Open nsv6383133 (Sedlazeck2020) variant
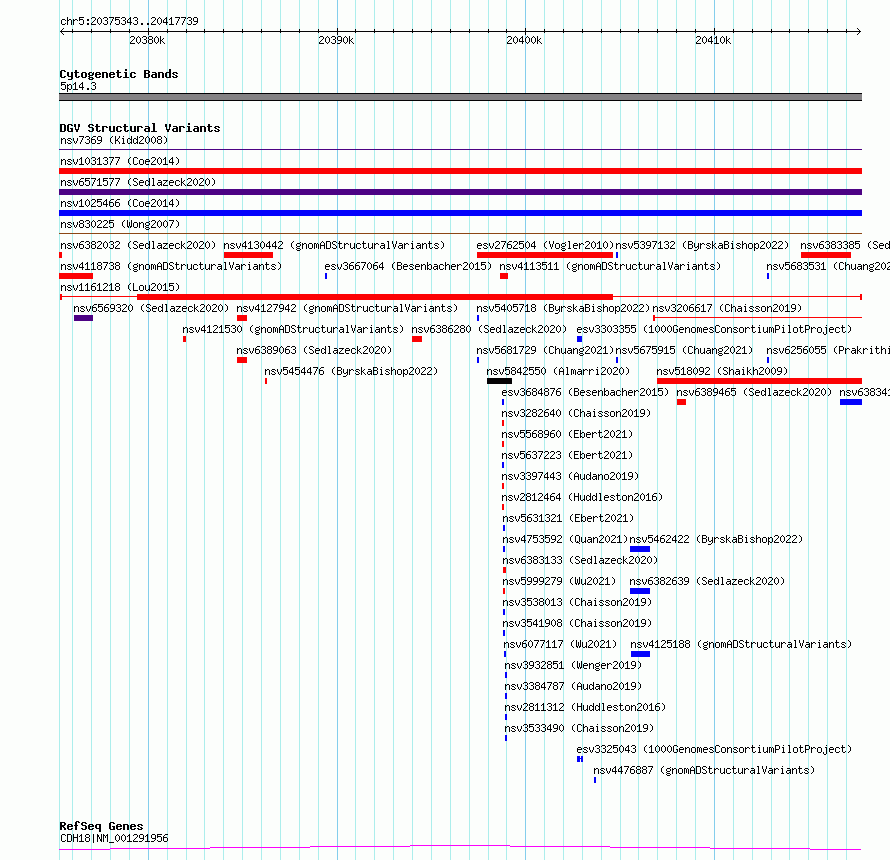This screenshot has width=890, height=860. (580, 560)
